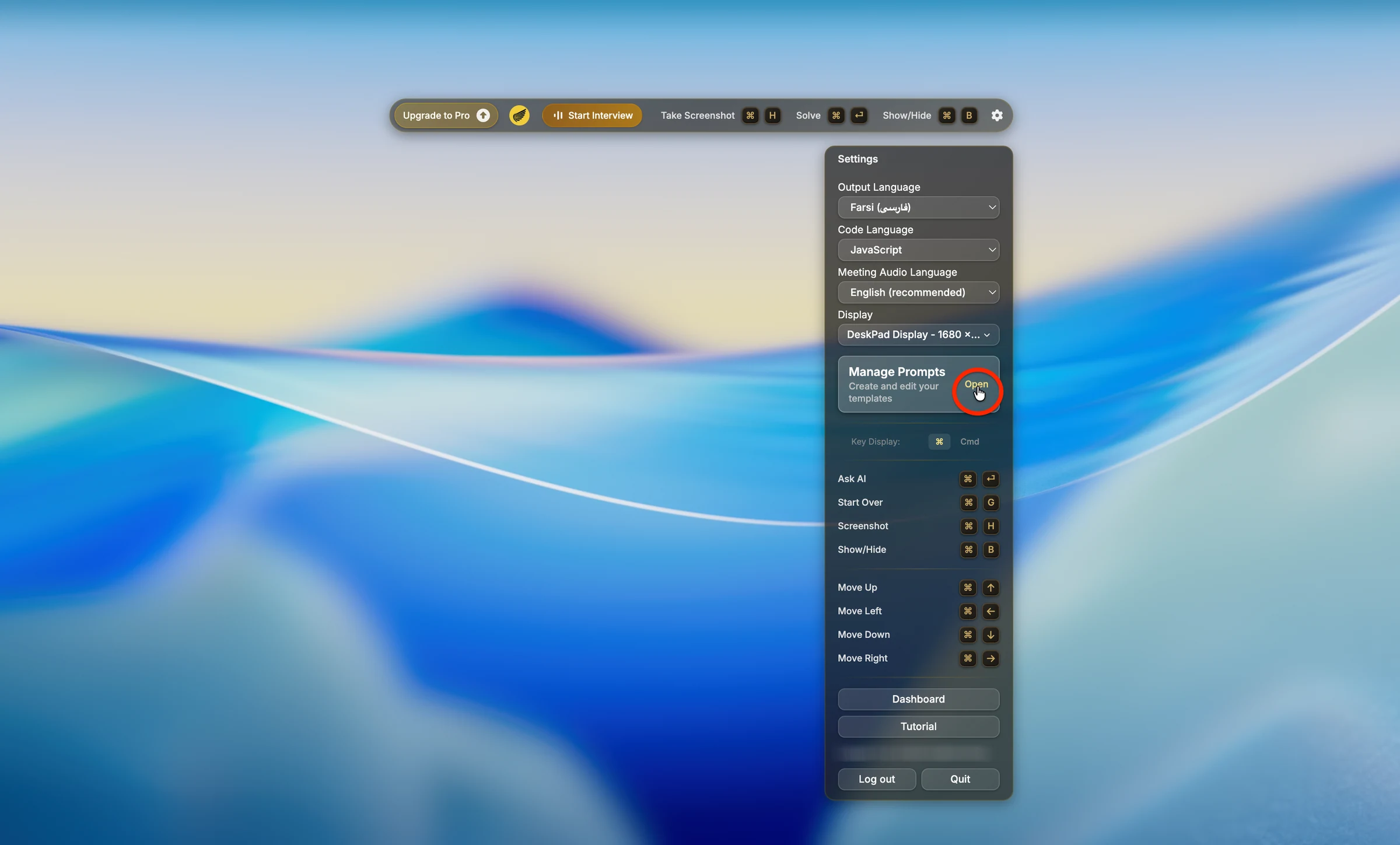
Task: Click the yellow wing logo icon
Action: 519,116
